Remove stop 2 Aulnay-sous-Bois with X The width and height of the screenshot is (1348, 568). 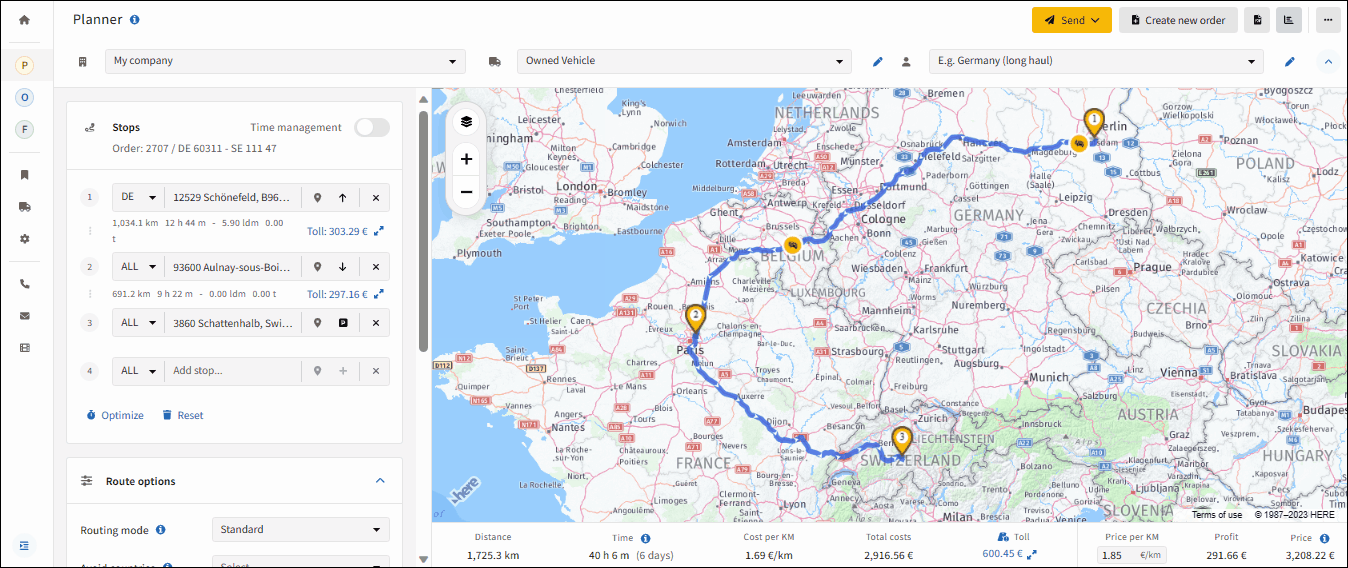[376, 267]
